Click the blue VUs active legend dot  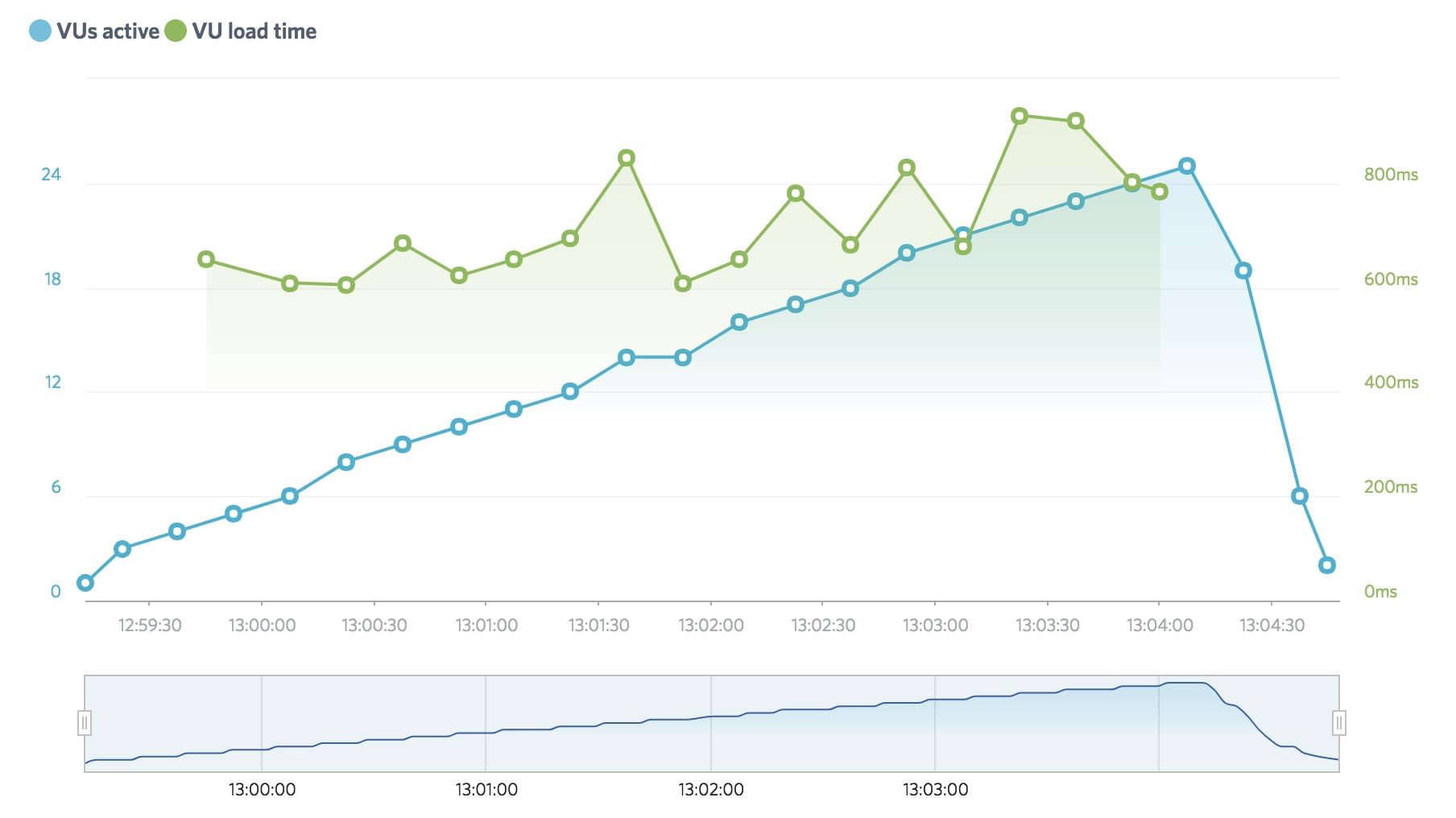[x=40, y=31]
